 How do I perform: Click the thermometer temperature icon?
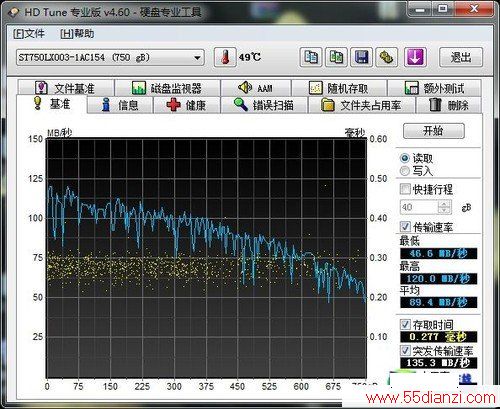[225, 57]
